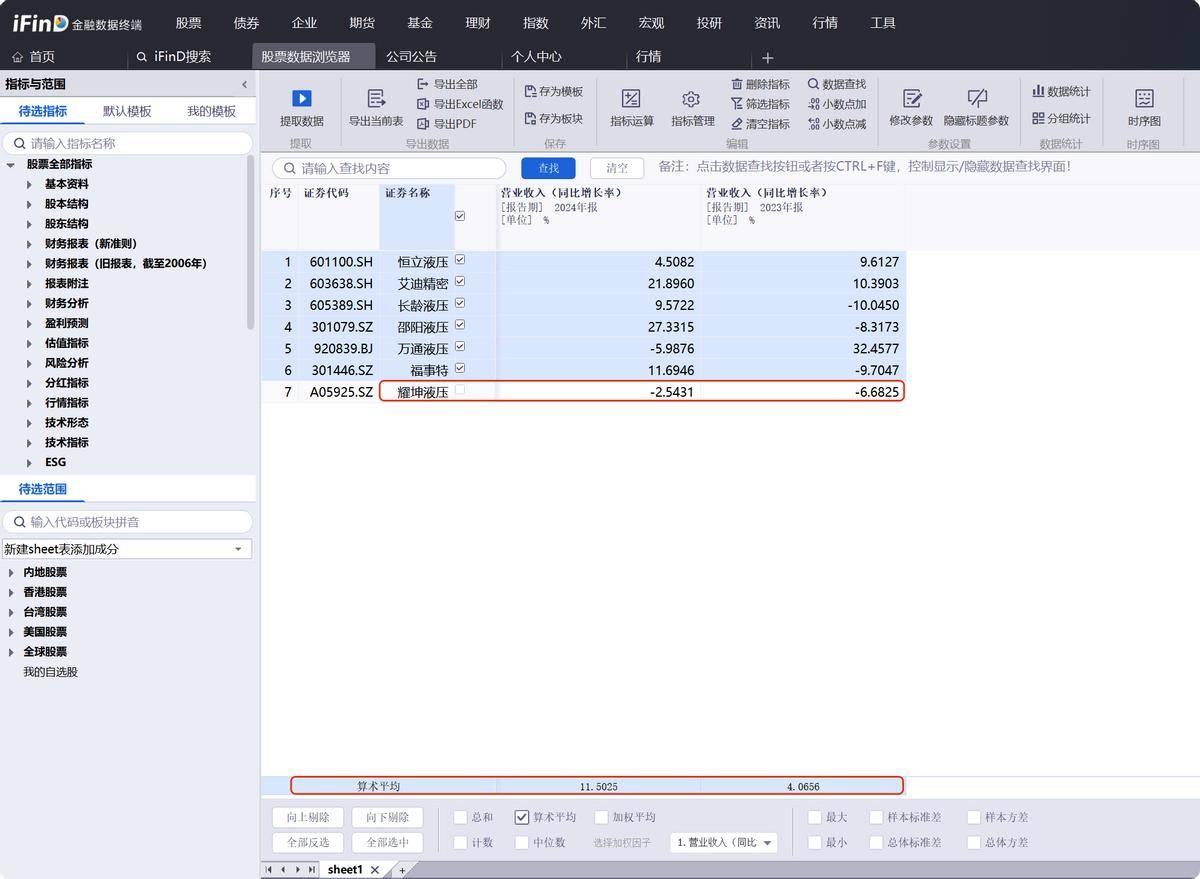Click the 导出当前表 export icon
1200x879 pixels.
tap(376, 99)
